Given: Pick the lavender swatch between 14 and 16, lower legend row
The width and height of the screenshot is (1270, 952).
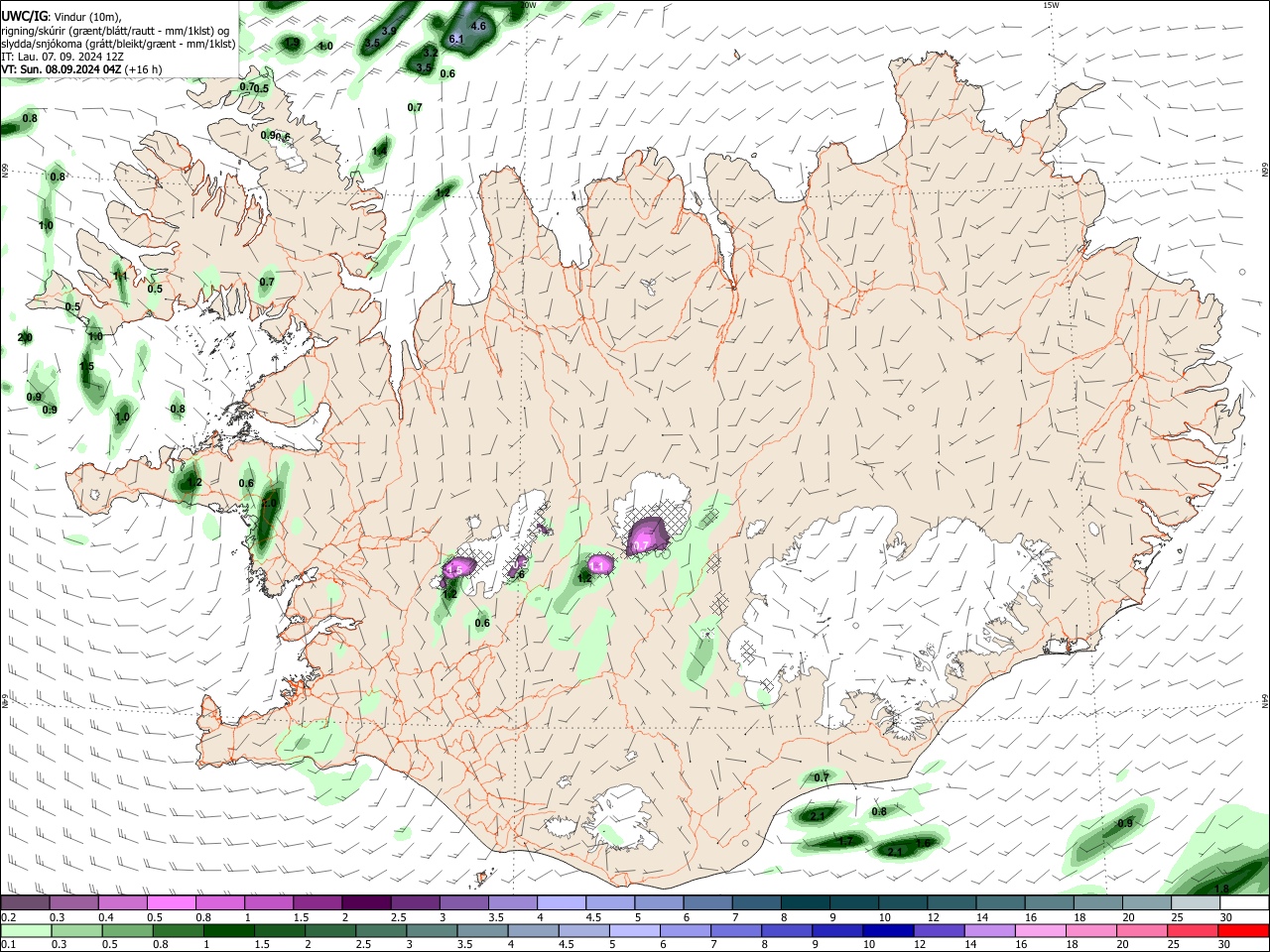Looking at the screenshot, I should point(989,931).
